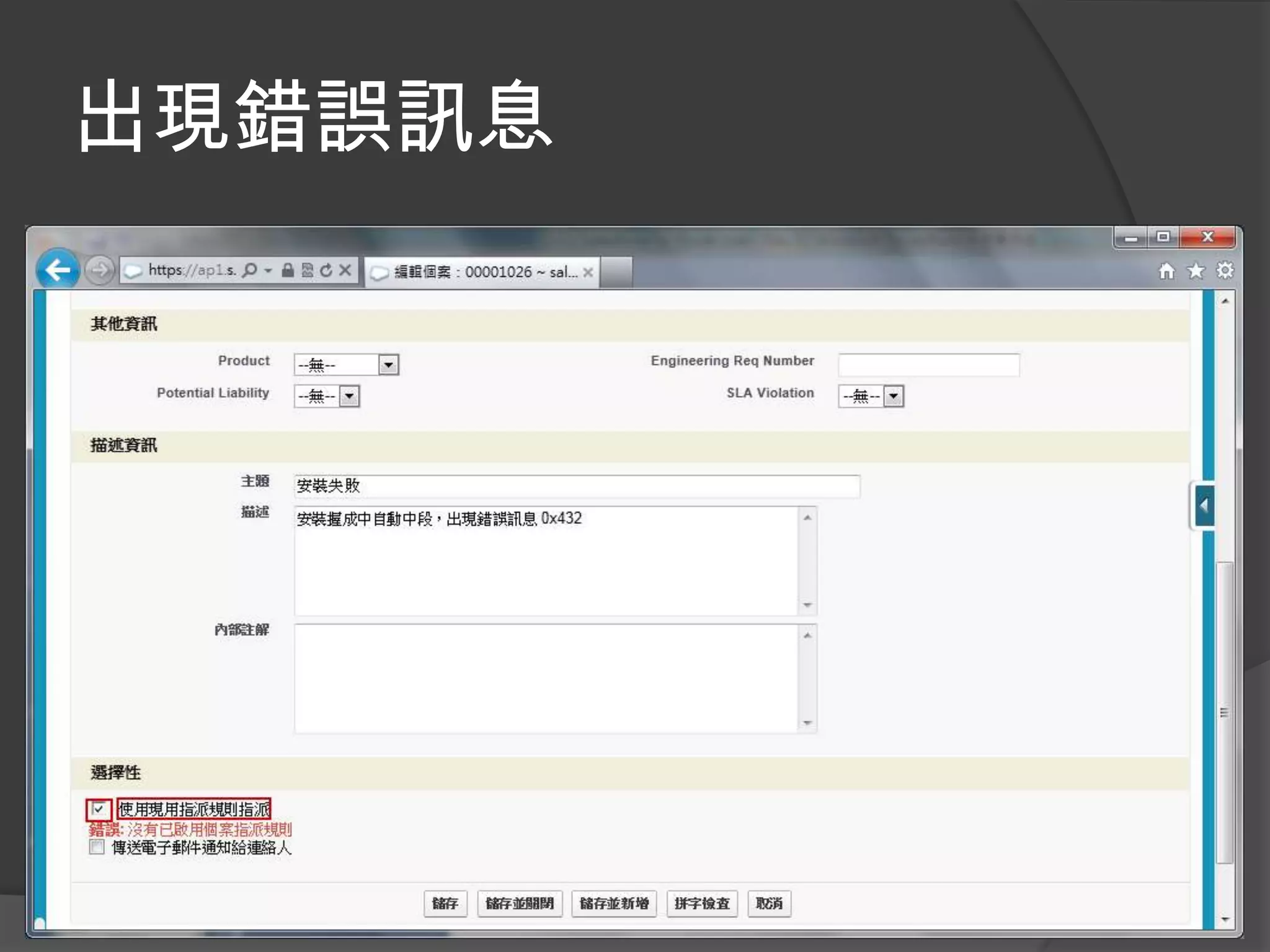Click into the 描述 text area
This screenshot has height=952, width=1270.
[x=546, y=561]
